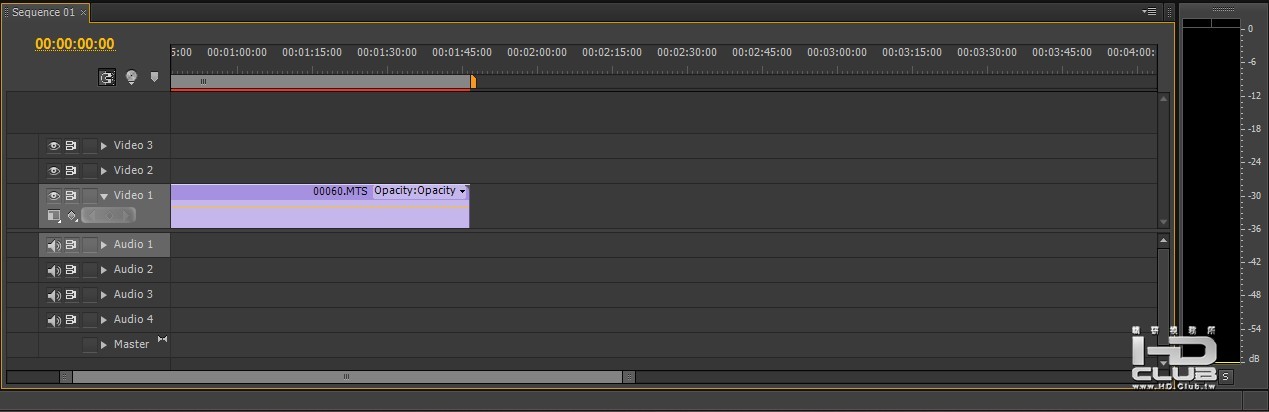The width and height of the screenshot is (1269, 412).
Task: Open the Opacity:Opacity clip effect dropdown
Action: click(x=420, y=191)
